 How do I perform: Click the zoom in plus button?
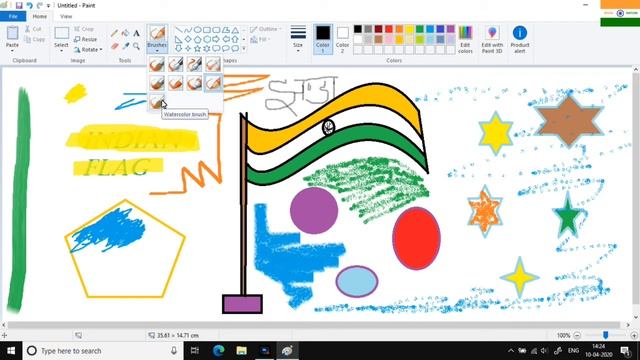tap(634, 335)
